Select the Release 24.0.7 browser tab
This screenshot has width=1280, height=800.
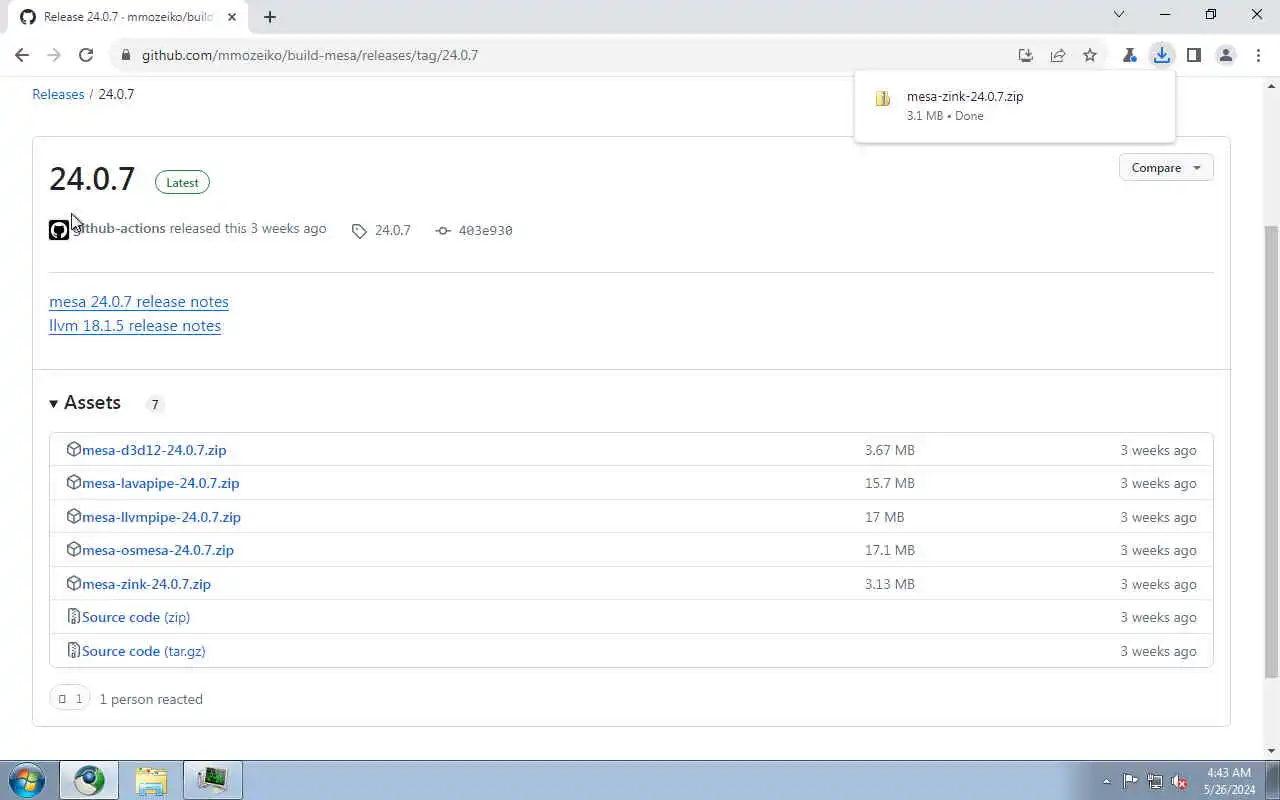[128, 17]
